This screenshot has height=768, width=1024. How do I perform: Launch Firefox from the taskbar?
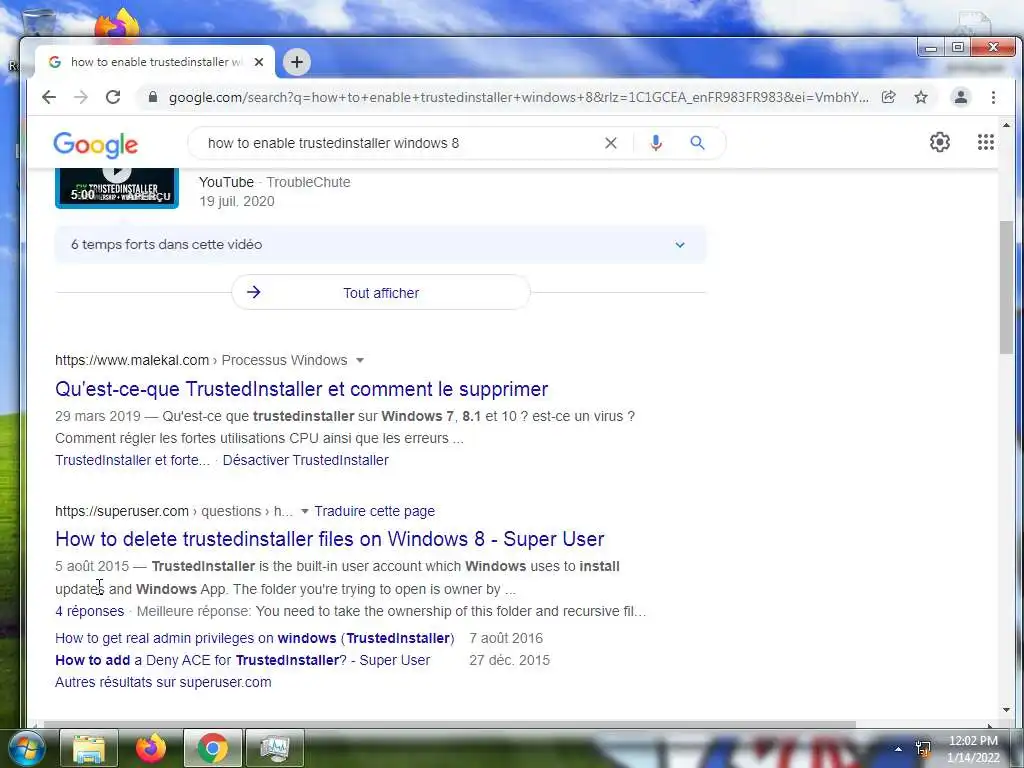[151, 748]
